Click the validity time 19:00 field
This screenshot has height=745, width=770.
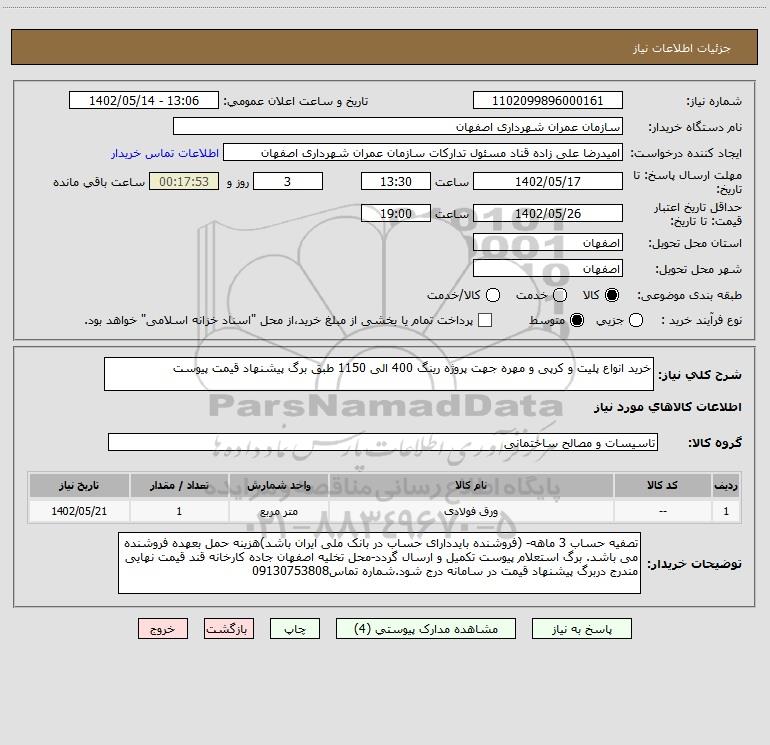pos(396,213)
